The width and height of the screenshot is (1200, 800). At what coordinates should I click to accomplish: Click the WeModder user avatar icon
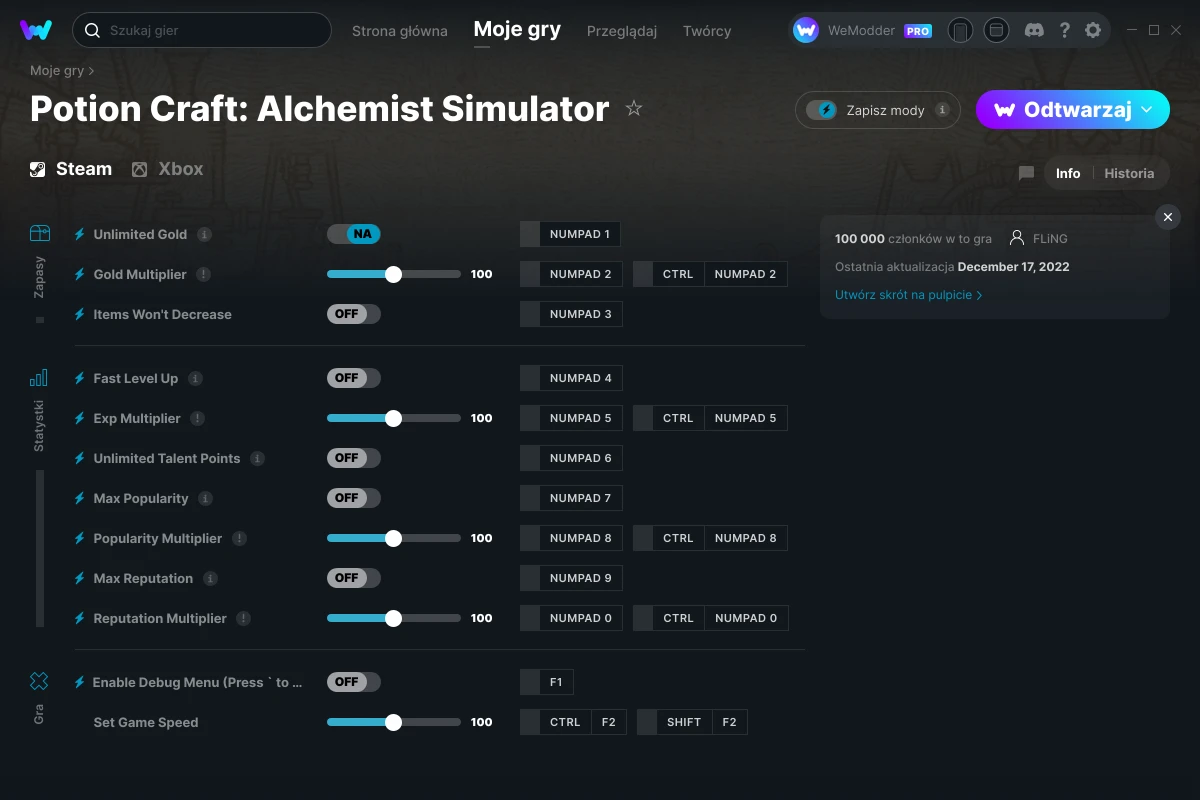[x=806, y=30]
